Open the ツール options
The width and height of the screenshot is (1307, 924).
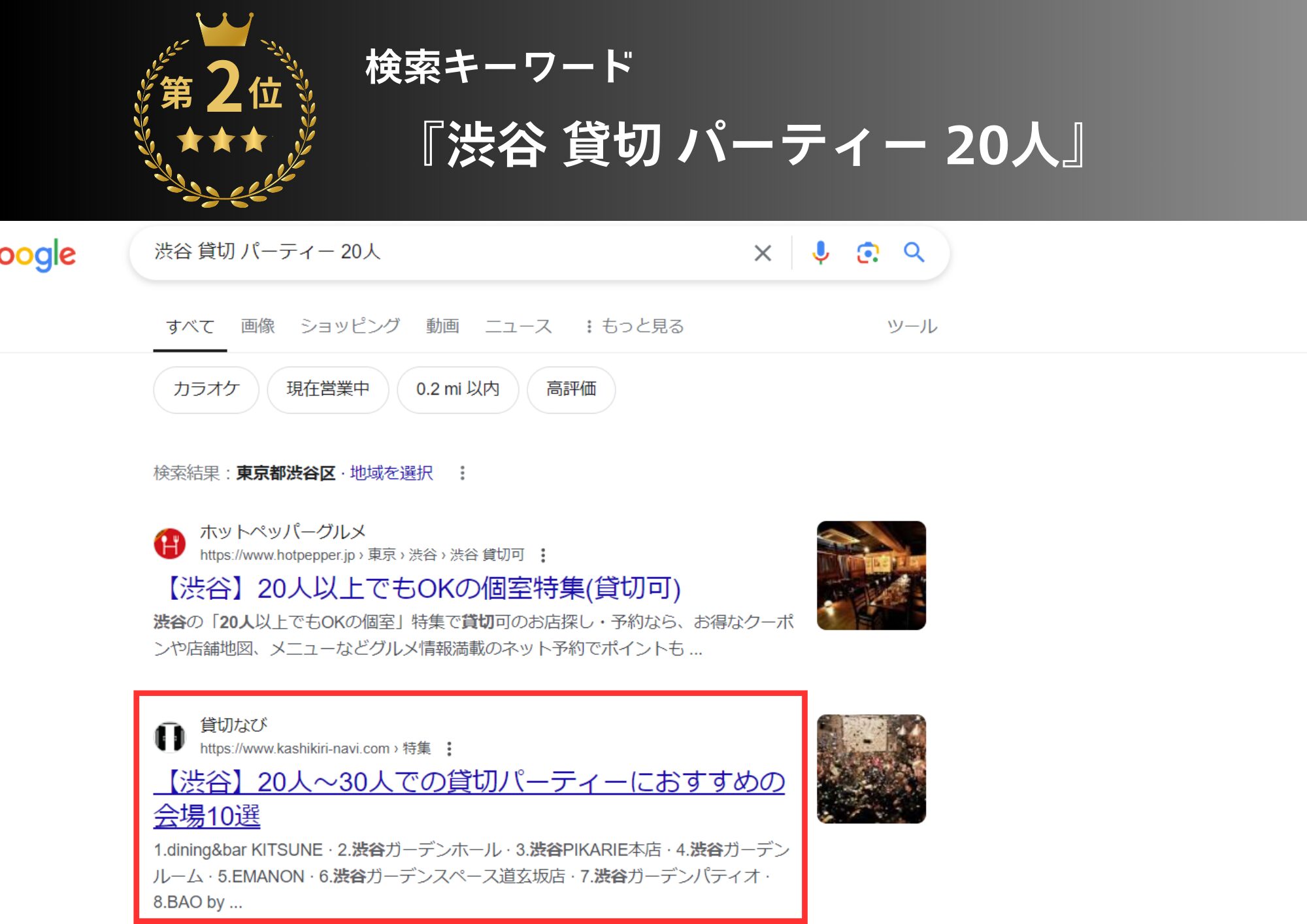(x=912, y=326)
